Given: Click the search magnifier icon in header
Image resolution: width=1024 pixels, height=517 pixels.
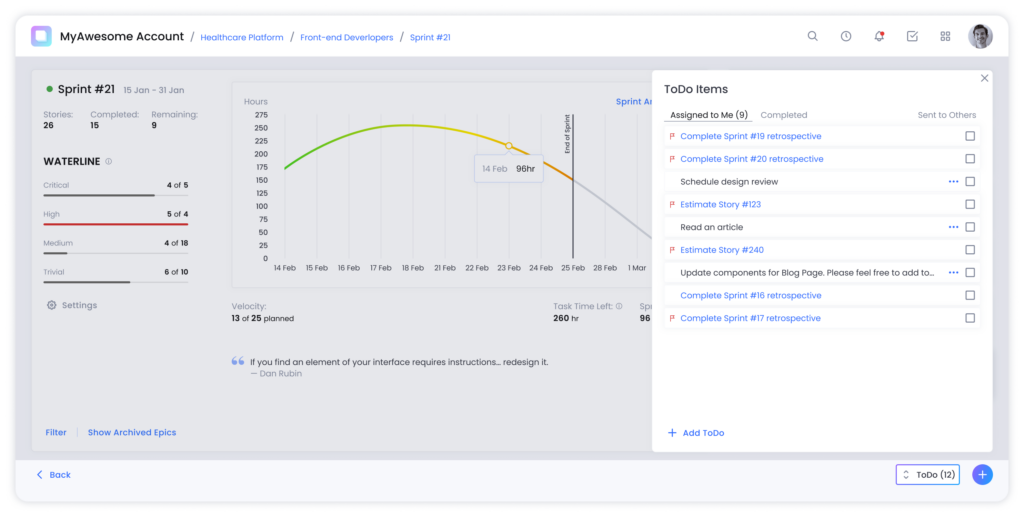Looking at the screenshot, I should pyautogui.click(x=812, y=36).
